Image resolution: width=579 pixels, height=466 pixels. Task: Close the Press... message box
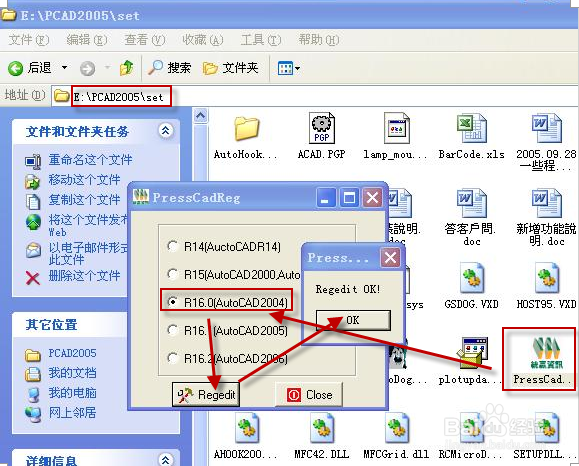(x=390, y=257)
